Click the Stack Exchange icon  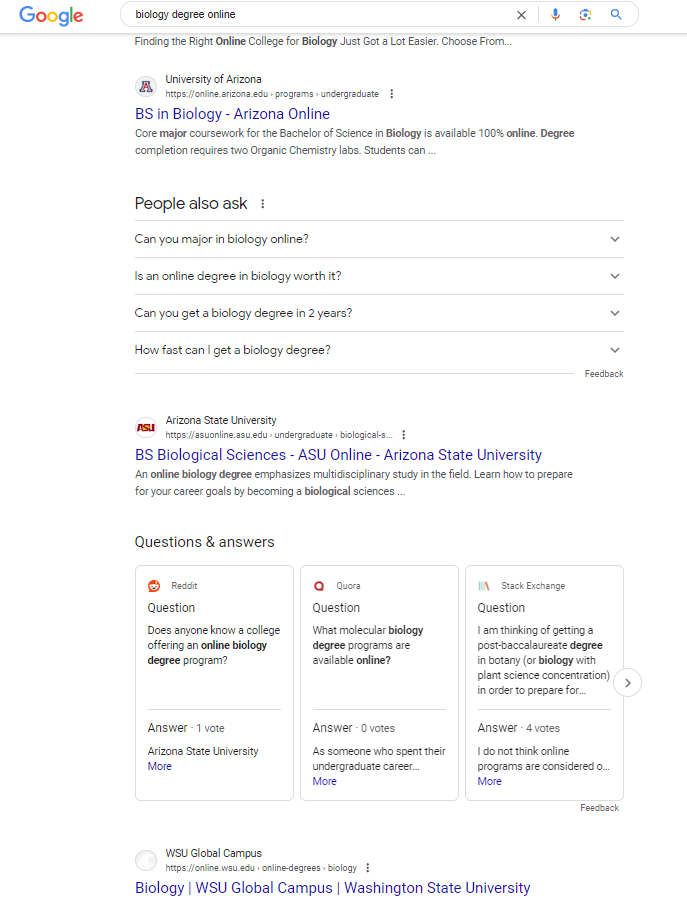click(484, 585)
